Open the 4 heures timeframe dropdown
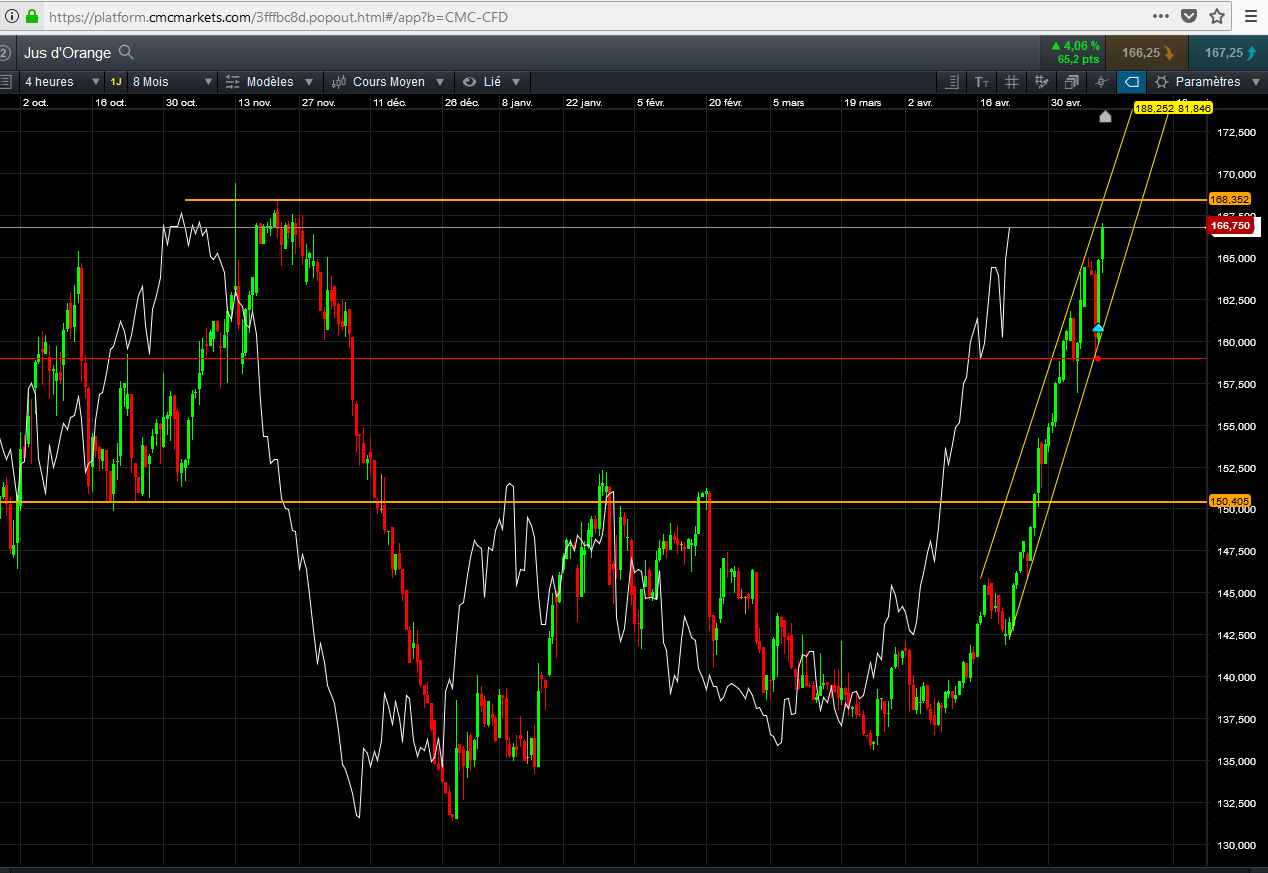Viewport: 1268px width, 873px height. (61, 82)
